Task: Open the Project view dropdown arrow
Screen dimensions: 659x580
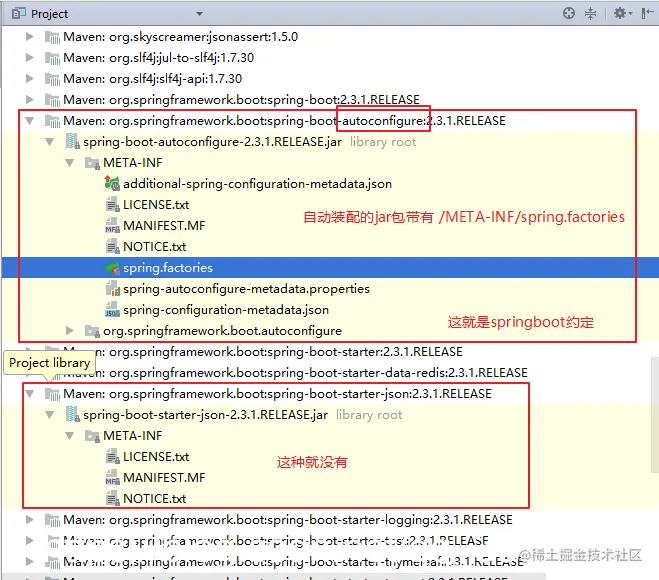Action: point(199,14)
